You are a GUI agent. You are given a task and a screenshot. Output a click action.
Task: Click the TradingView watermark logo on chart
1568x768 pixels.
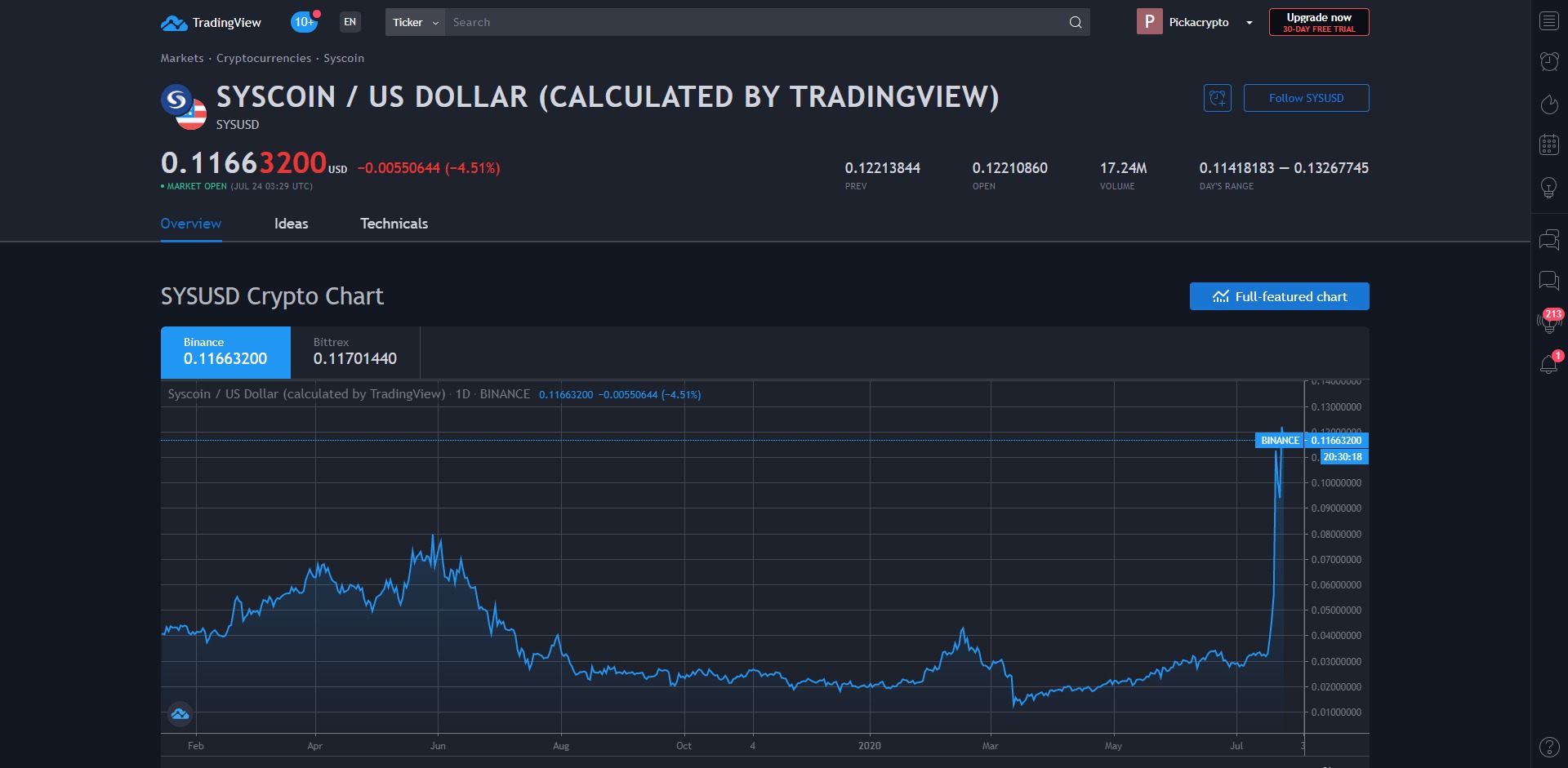coord(180,714)
